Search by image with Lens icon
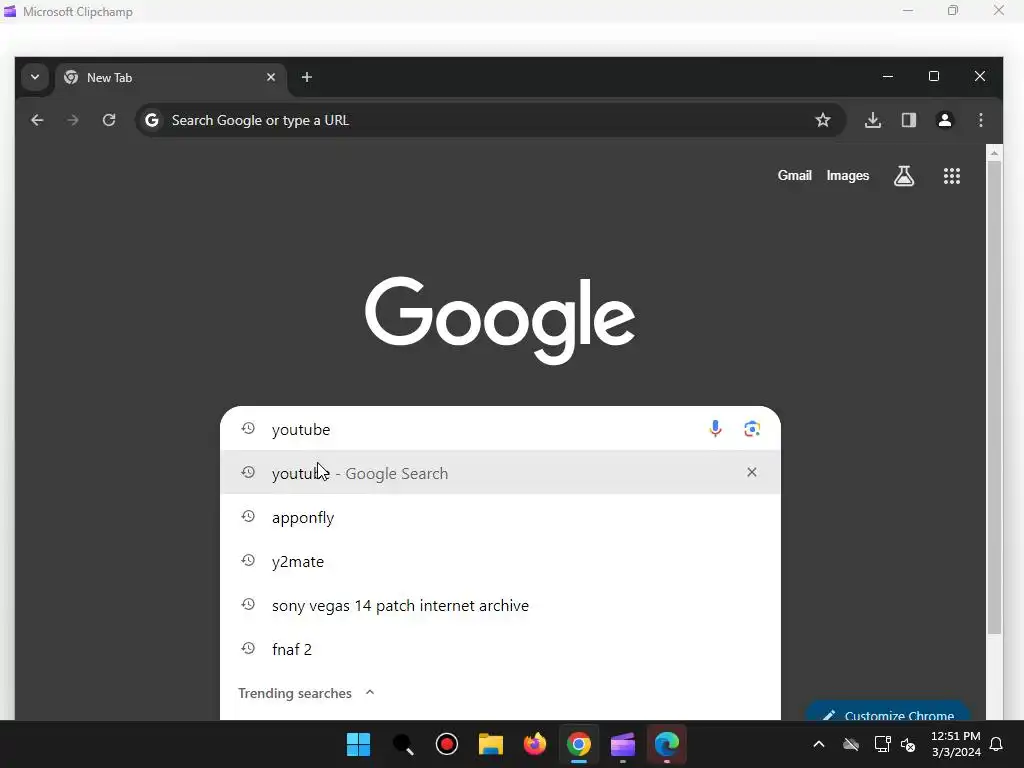 [752, 429]
